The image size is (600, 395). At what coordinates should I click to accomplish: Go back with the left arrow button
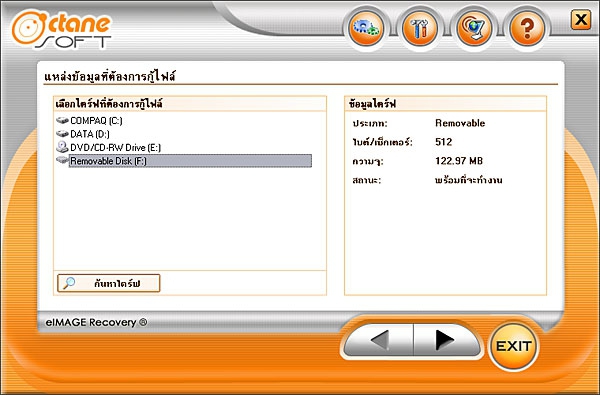click(379, 340)
